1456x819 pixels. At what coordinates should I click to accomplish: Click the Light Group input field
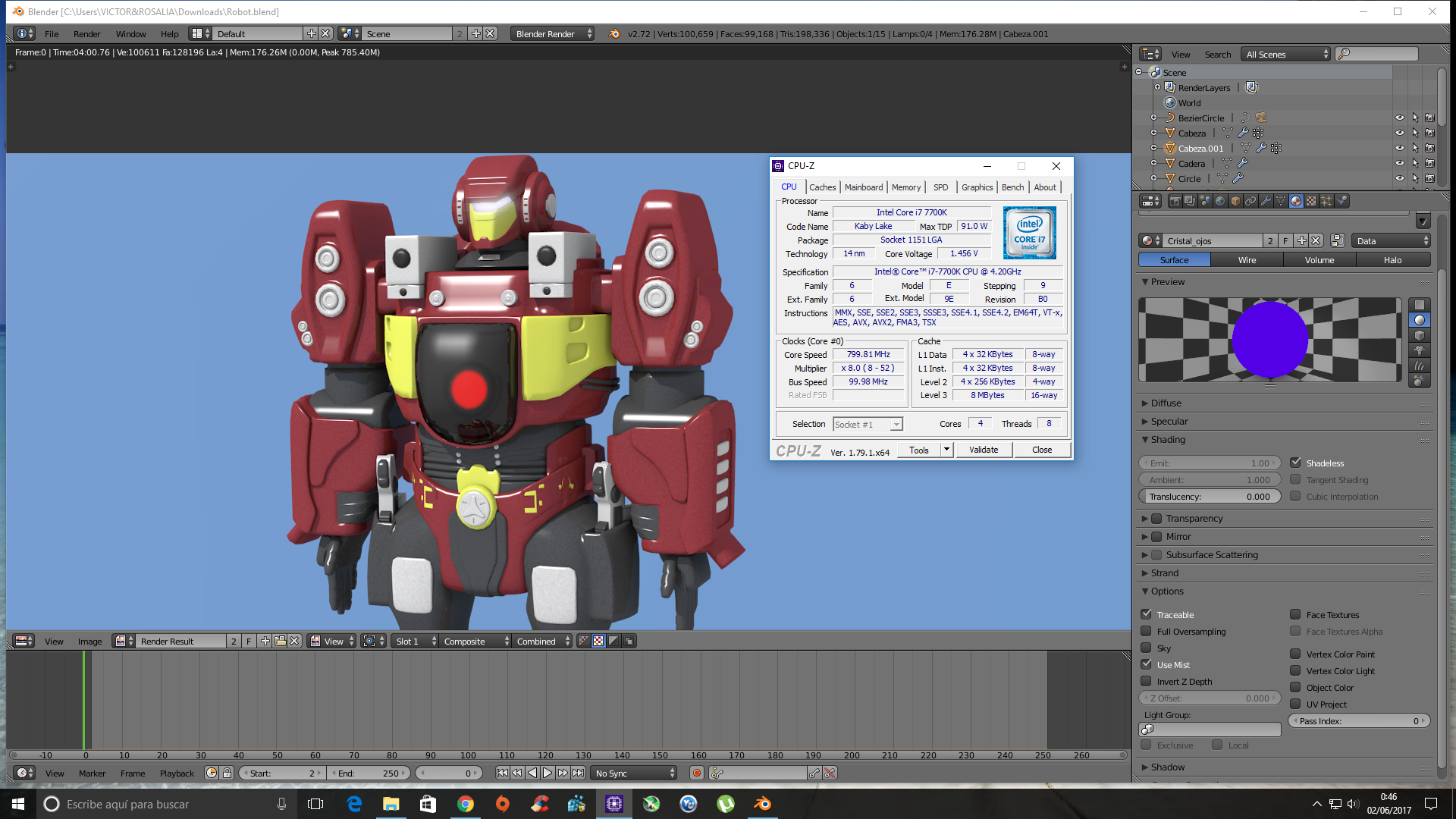pos(1210,730)
